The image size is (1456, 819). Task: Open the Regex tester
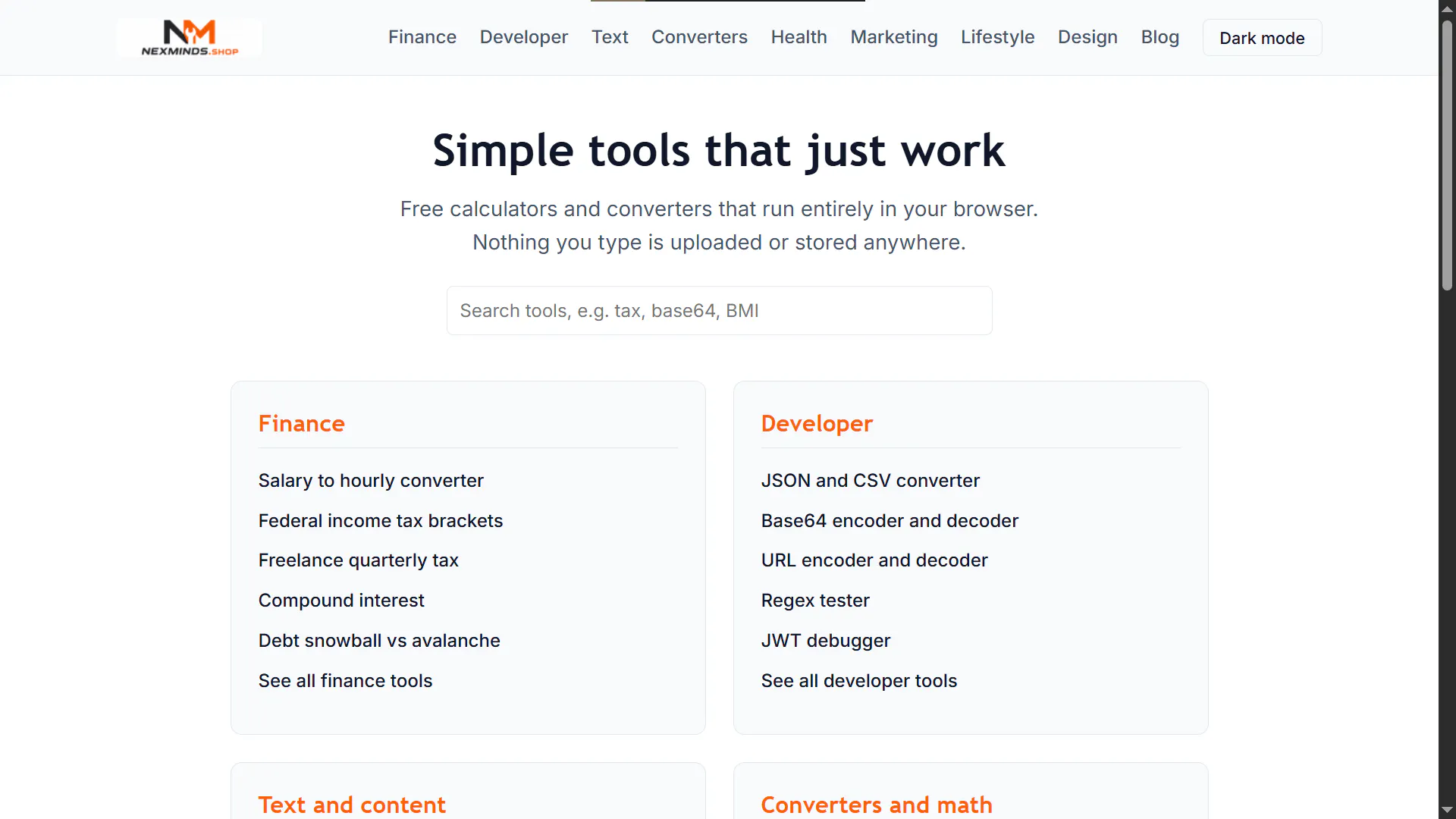pos(815,601)
